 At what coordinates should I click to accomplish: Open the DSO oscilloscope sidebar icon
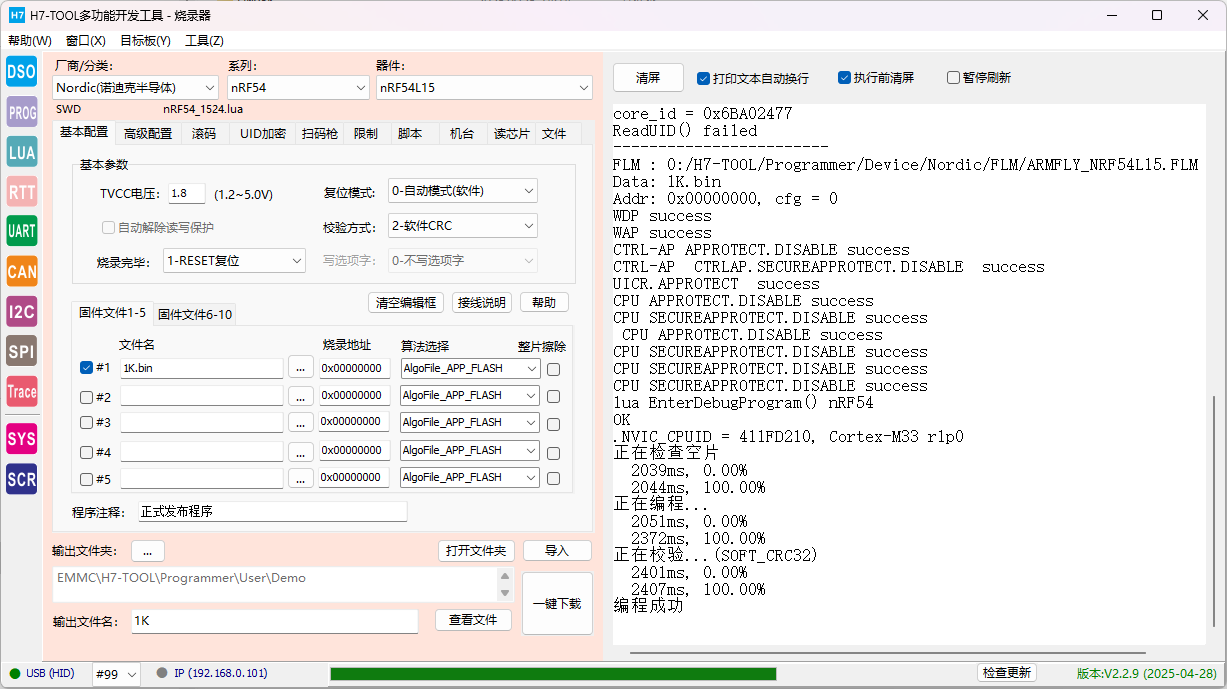point(22,71)
